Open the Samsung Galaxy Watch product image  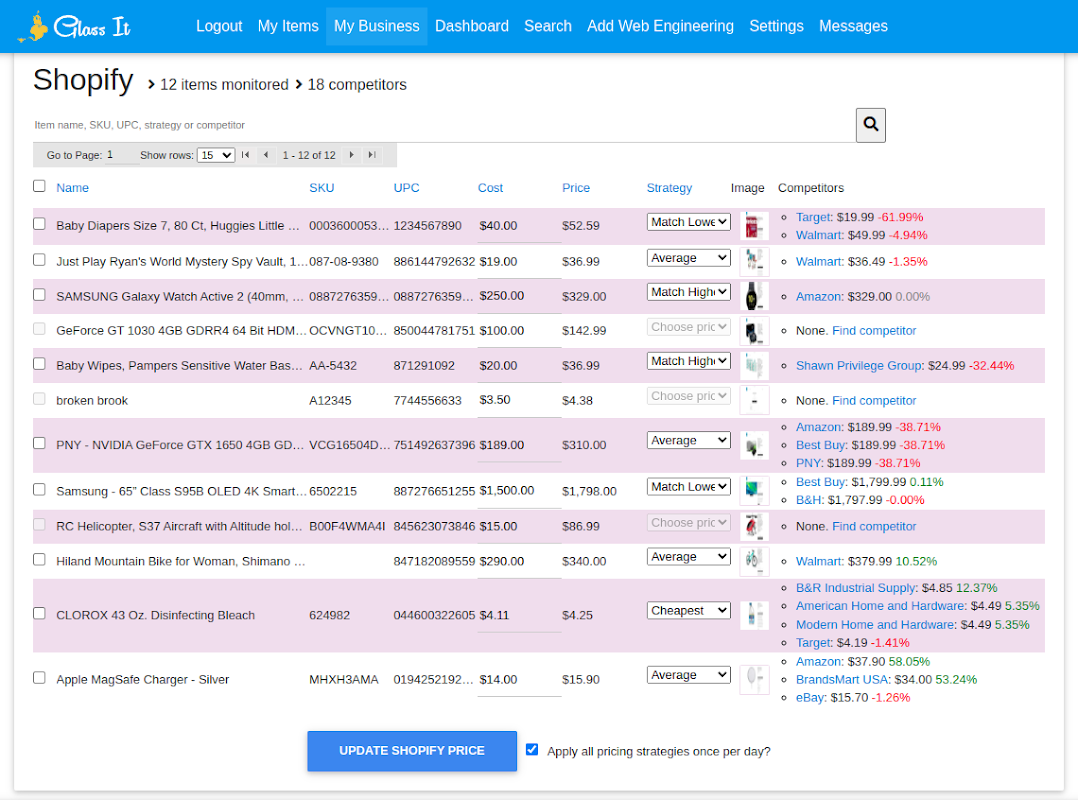754,296
